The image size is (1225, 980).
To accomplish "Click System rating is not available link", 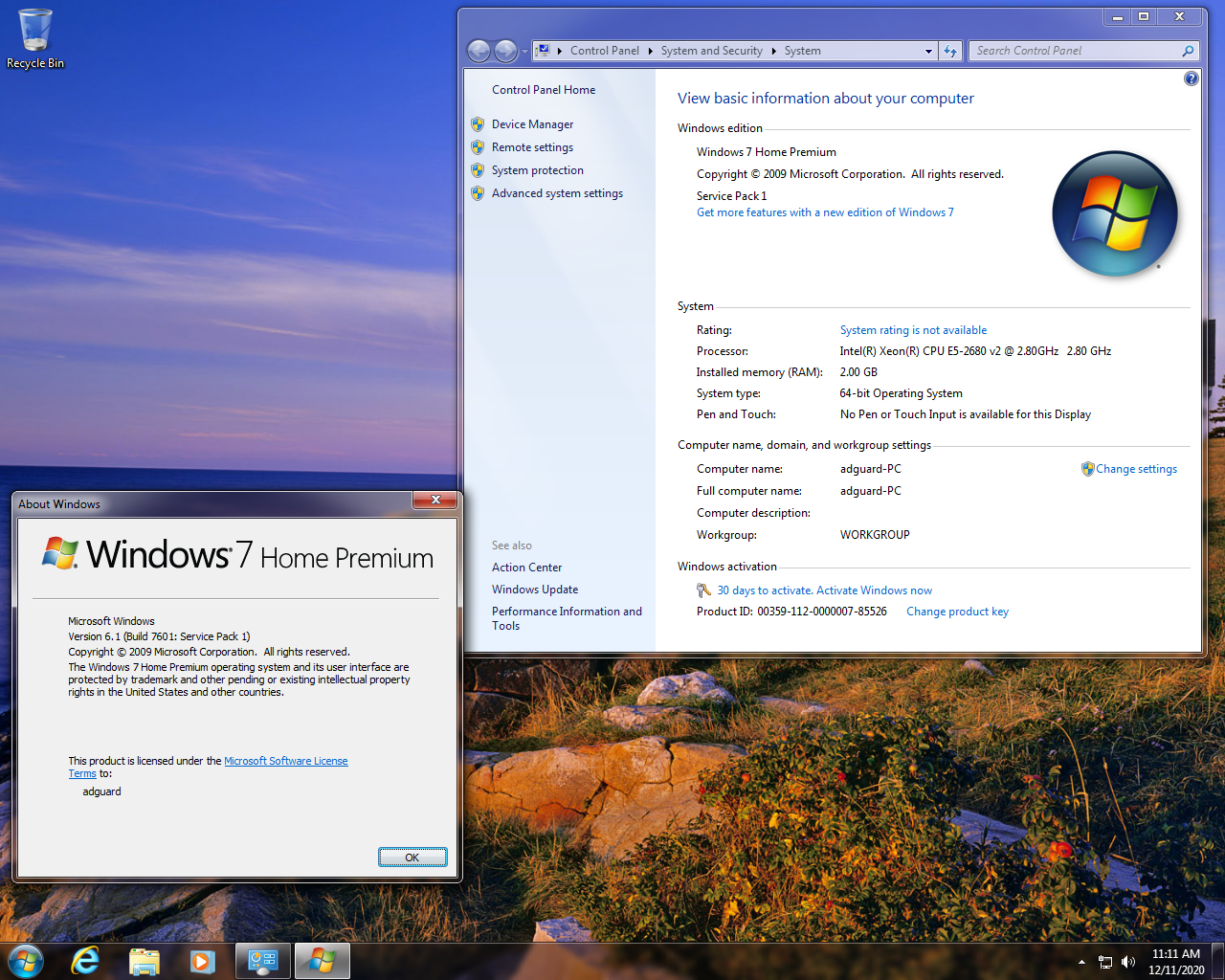I will pos(913,330).
